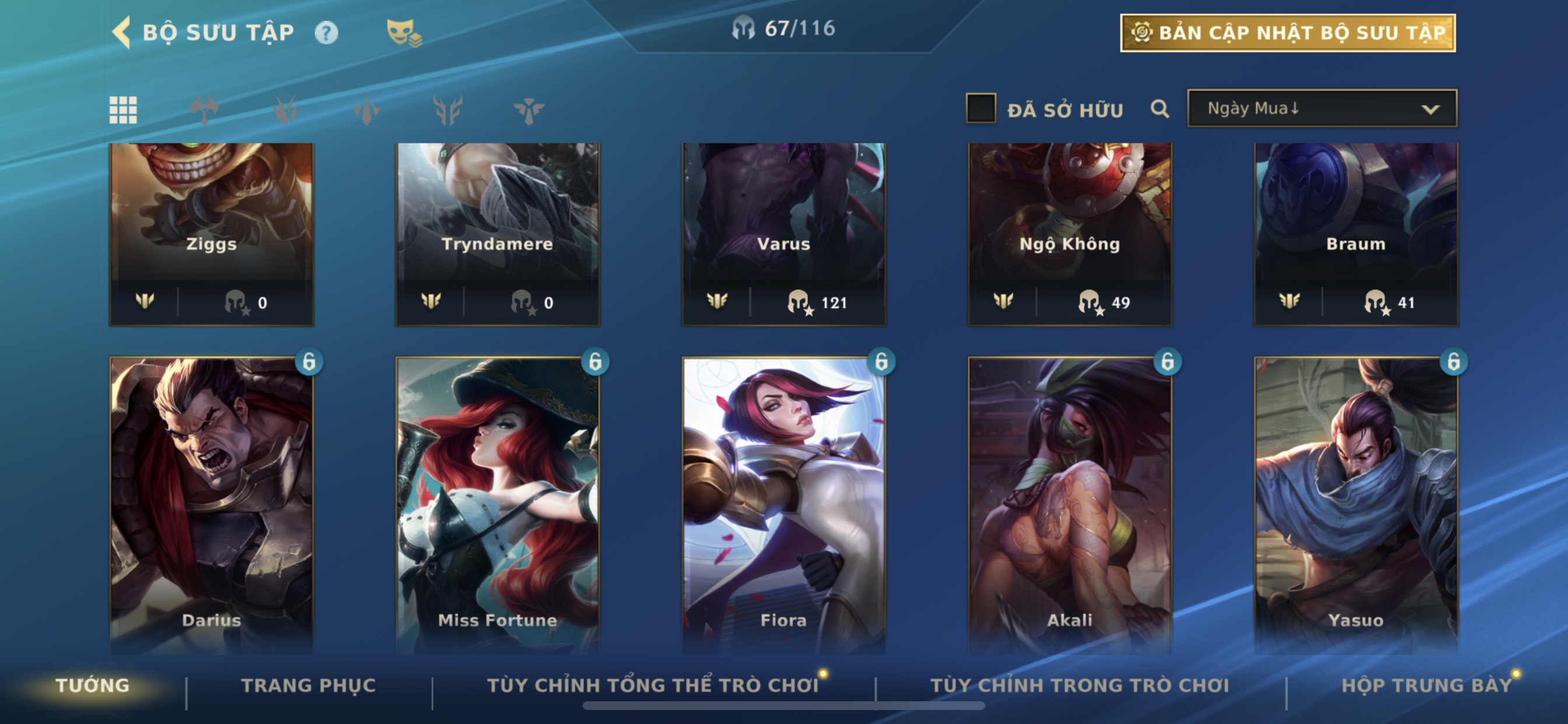Filter by the fourth winged role icon

447,110
